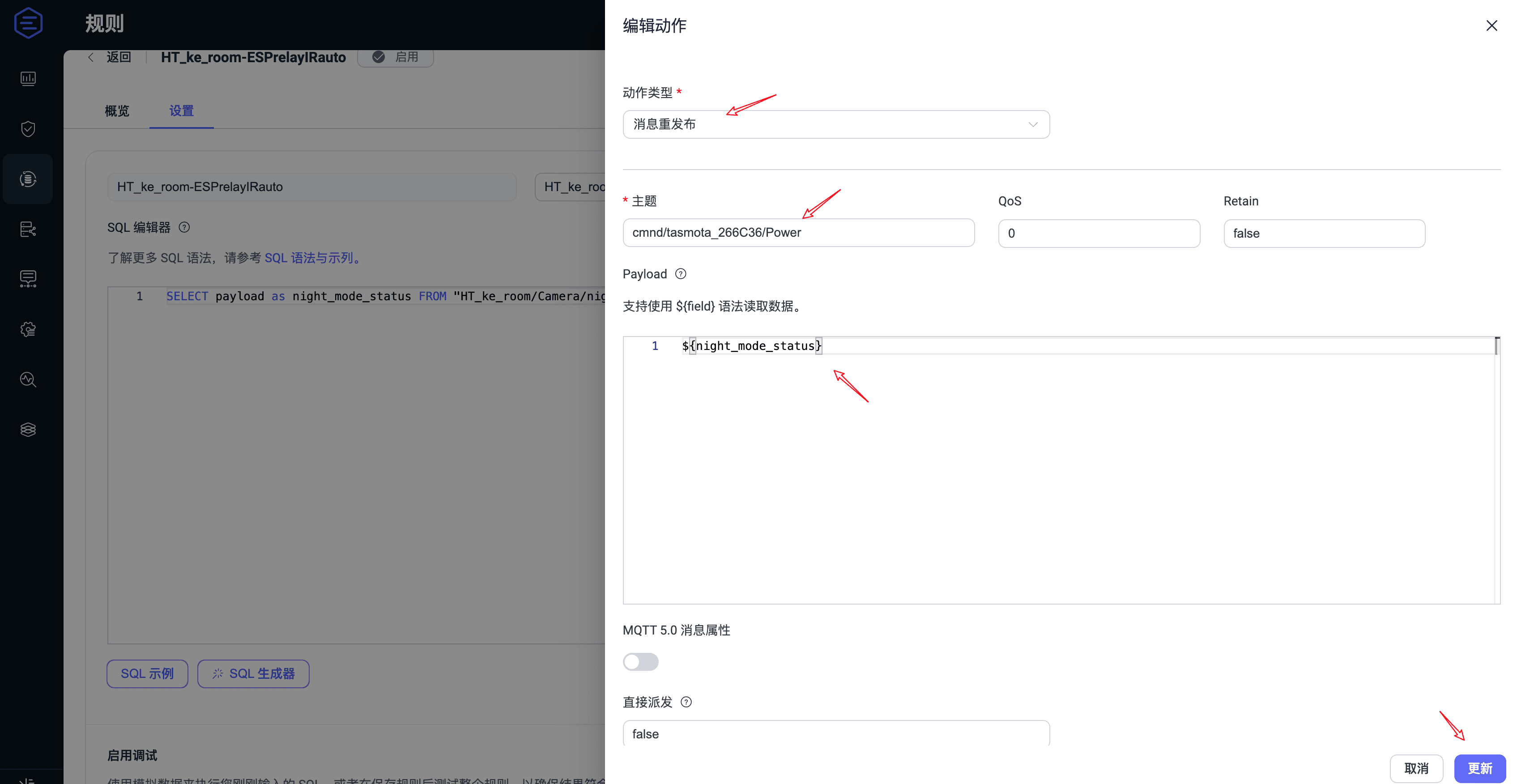Open the management gear sidebar icon

[x=28, y=329]
